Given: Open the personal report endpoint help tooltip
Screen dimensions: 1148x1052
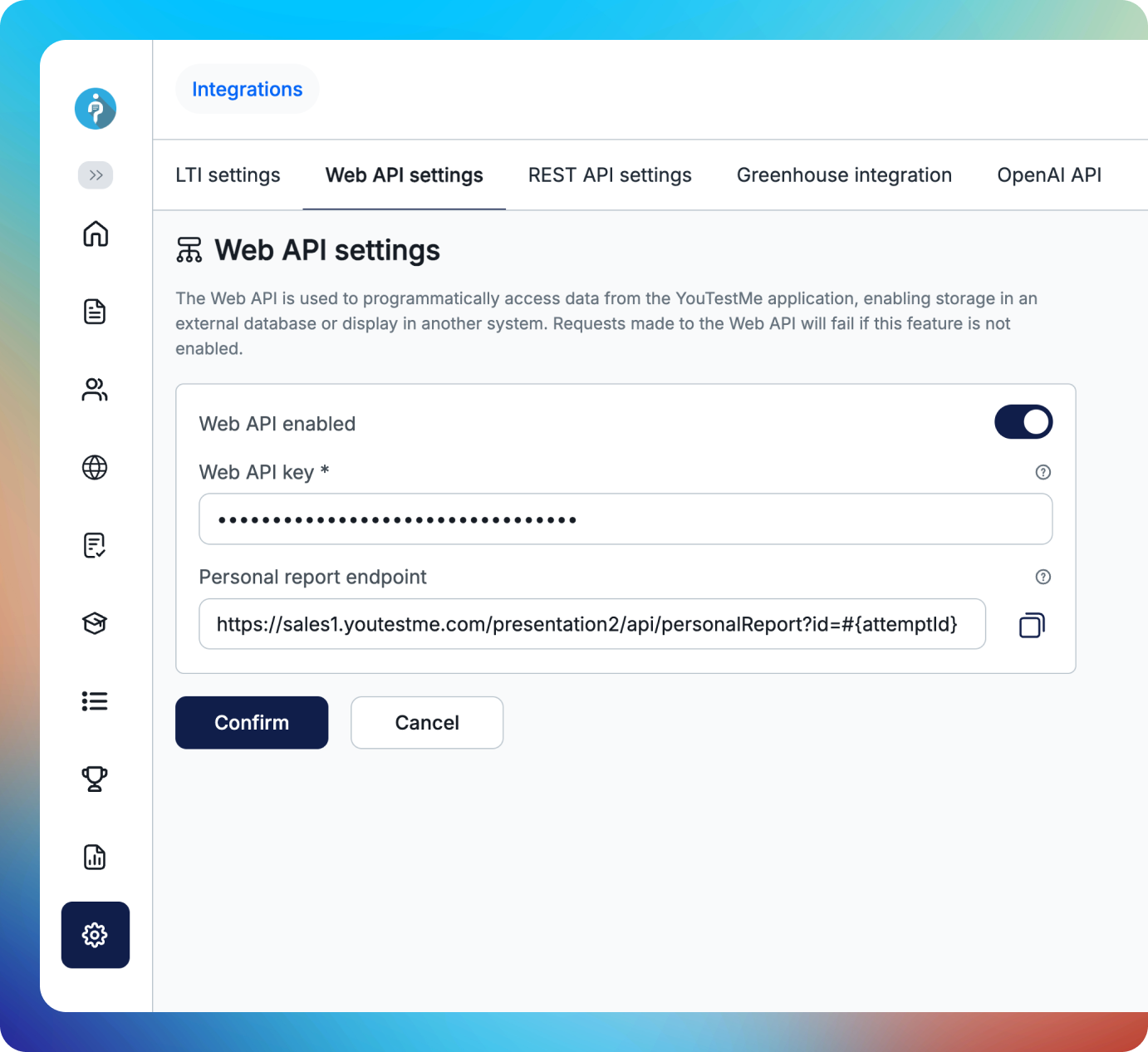Looking at the screenshot, I should pyautogui.click(x=1043, y=577).
